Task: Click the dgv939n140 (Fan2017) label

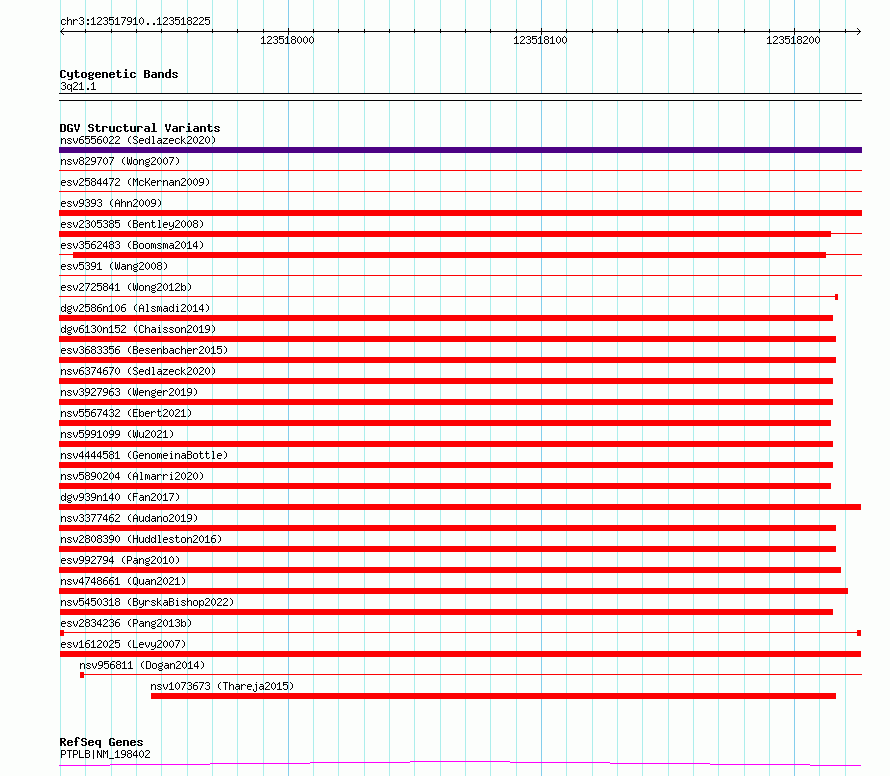Action: pyautogui.click(x=120, y=497)
